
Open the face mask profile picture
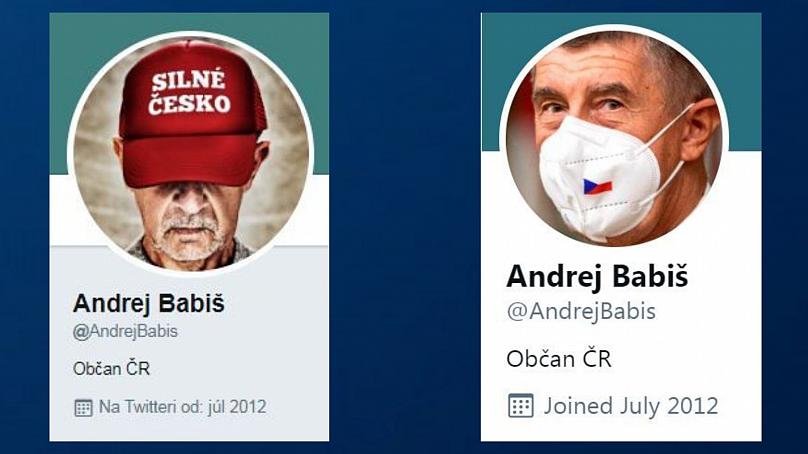tap(614, 136)
